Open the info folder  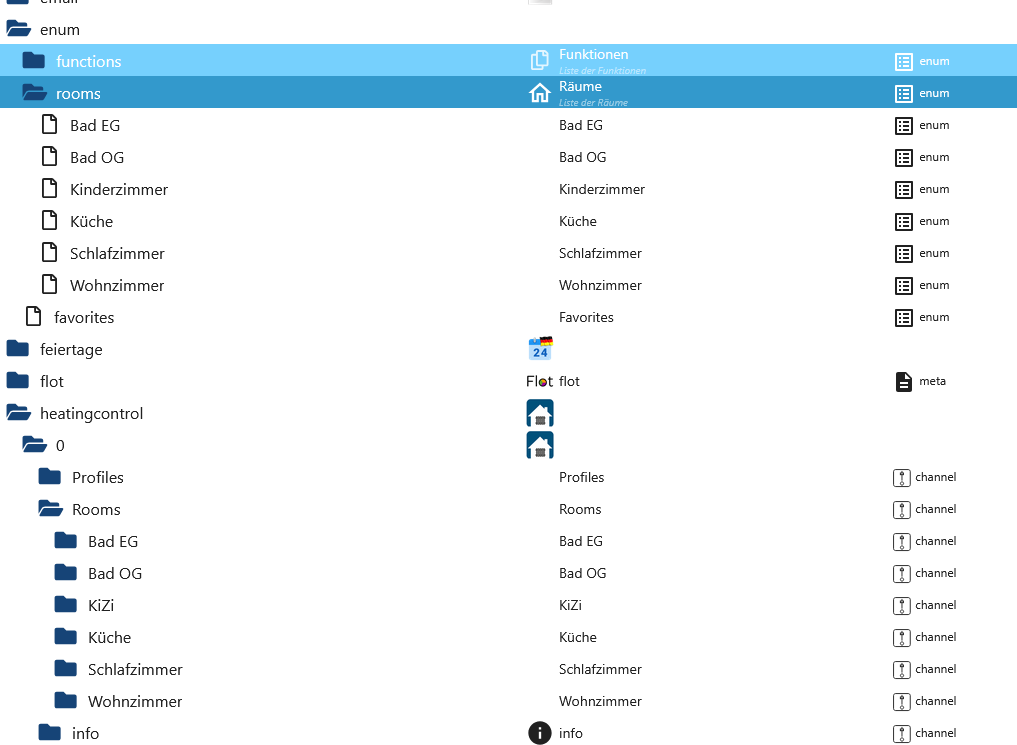click(50, 733)
